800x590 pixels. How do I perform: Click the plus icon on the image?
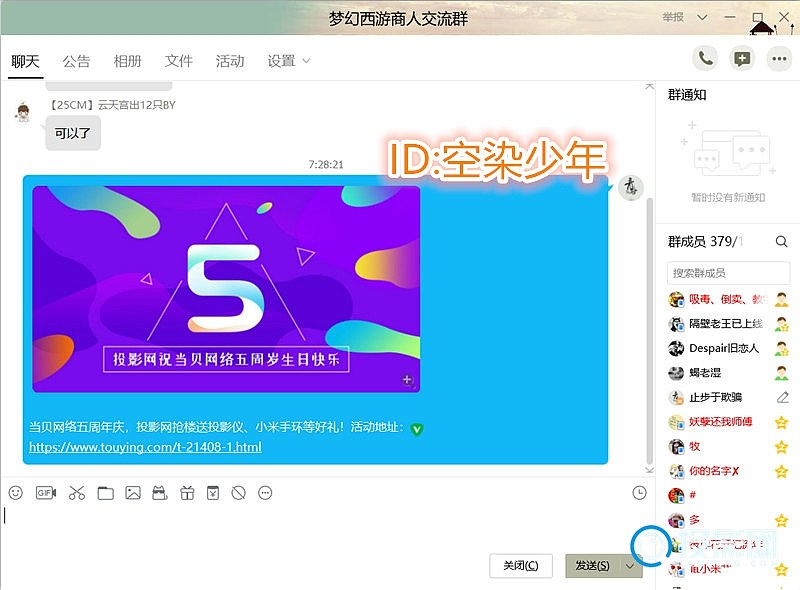click(407, 380)
